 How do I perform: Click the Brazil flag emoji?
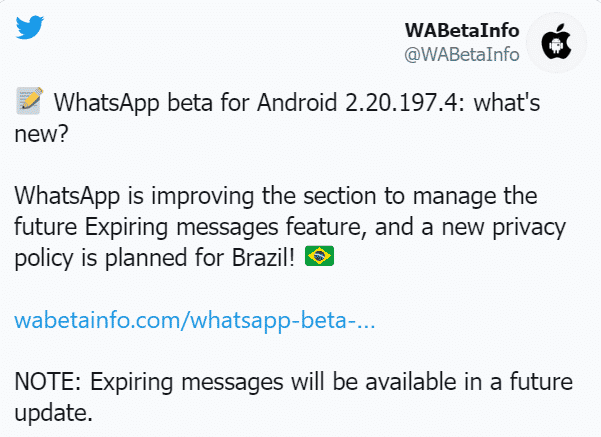[x=319, y=256]
